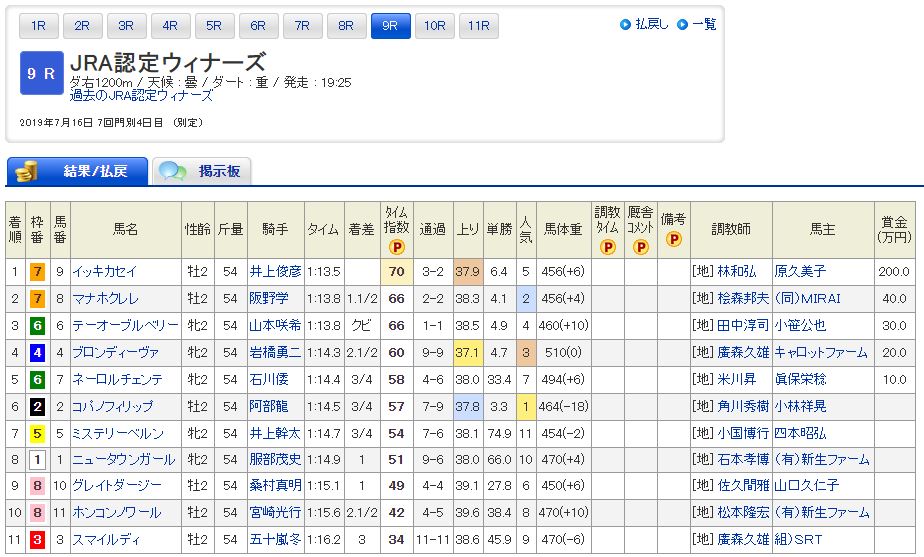Open horse イッキカセイ page
Screen dimensions: 924x557
coord(105,272)
